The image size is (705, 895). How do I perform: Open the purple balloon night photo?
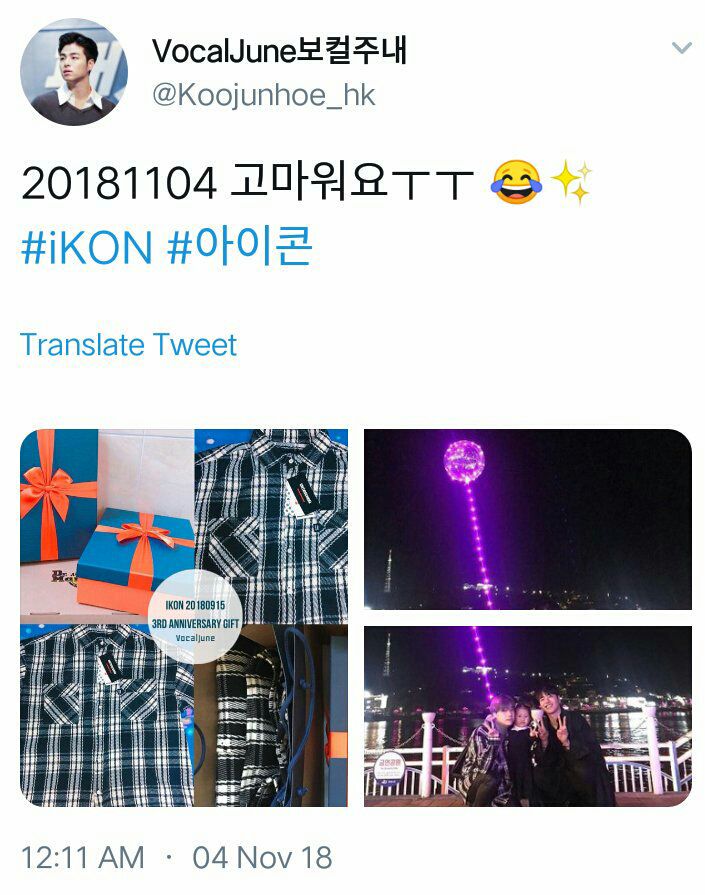[527, 519]
